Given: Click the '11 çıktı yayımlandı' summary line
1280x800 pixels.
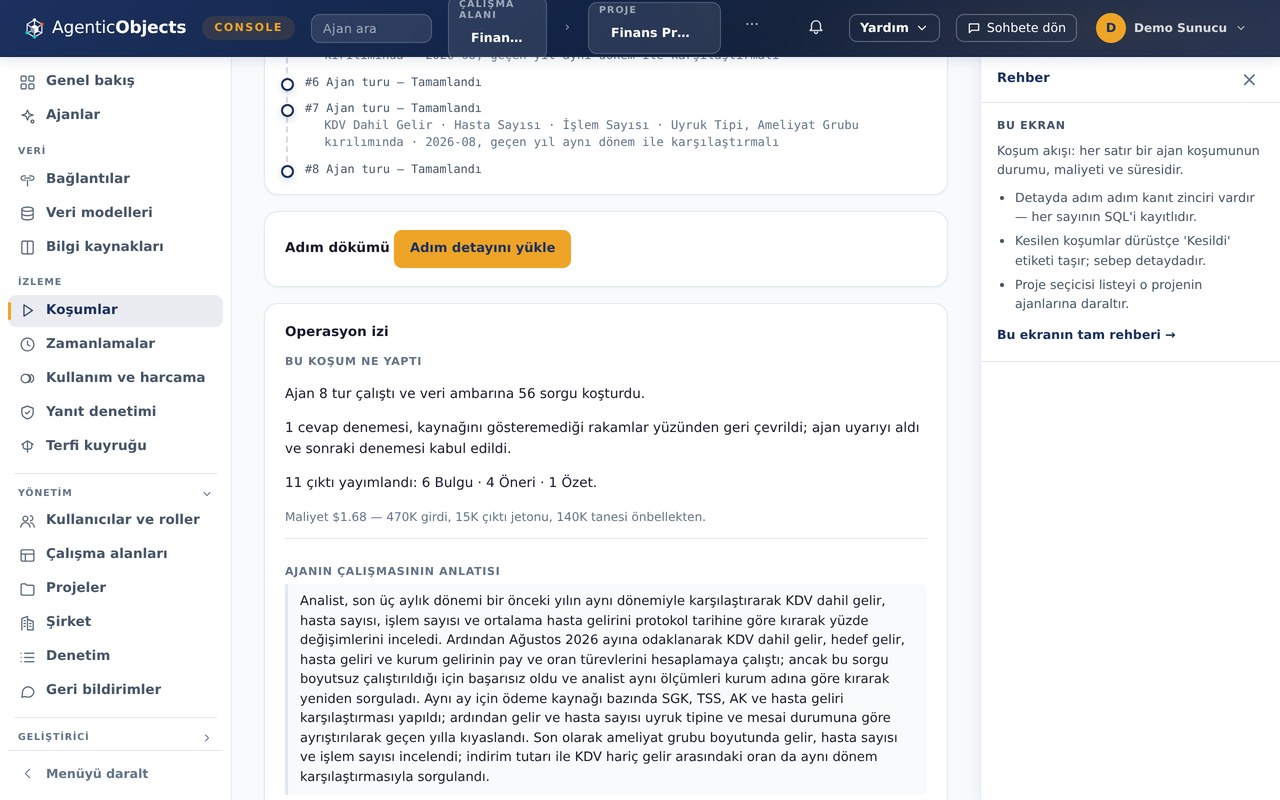Looking at the screenshot, I should [441, 483].
